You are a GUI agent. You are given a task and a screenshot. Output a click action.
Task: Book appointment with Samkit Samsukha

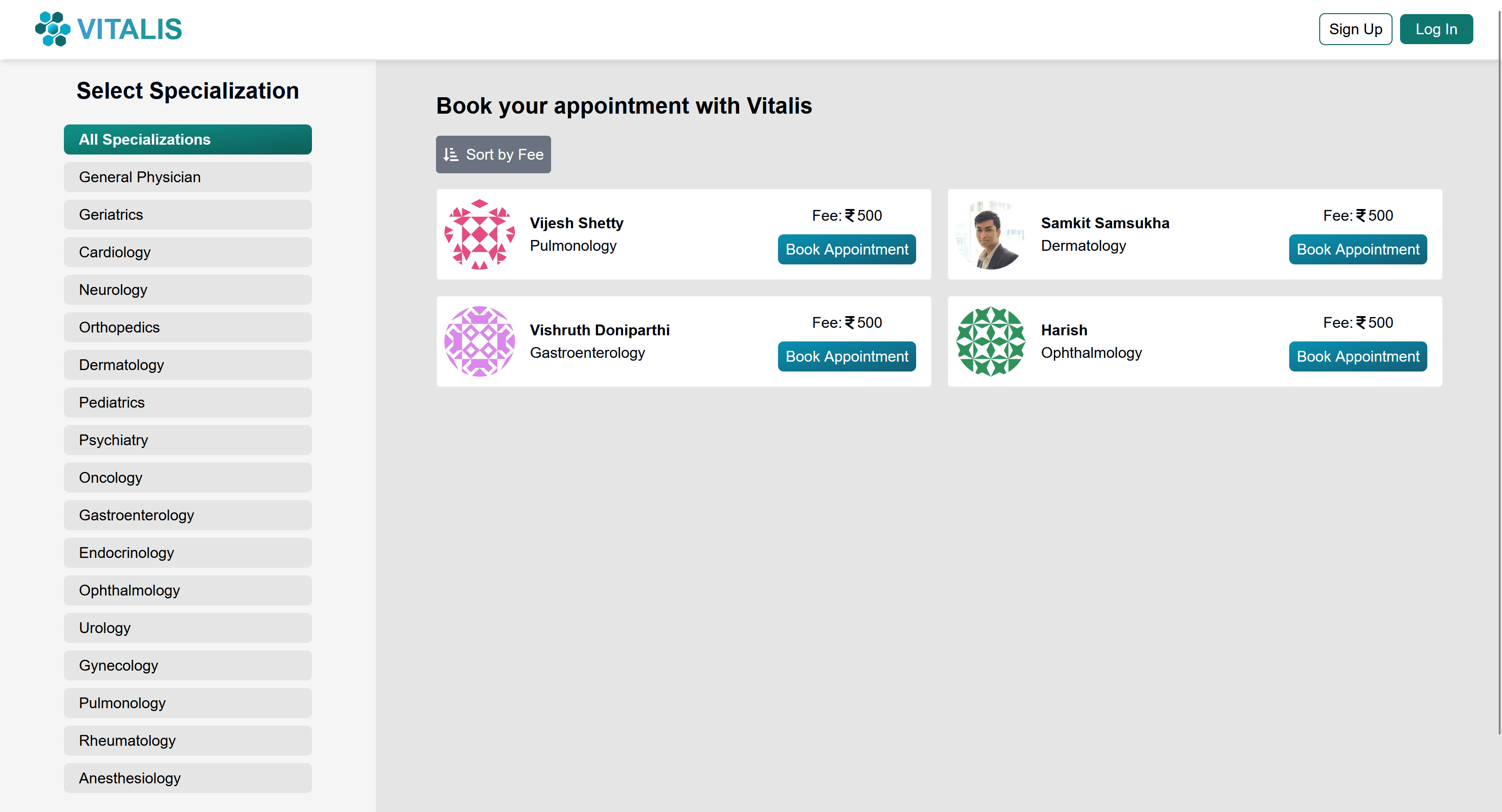point(1357,249)
